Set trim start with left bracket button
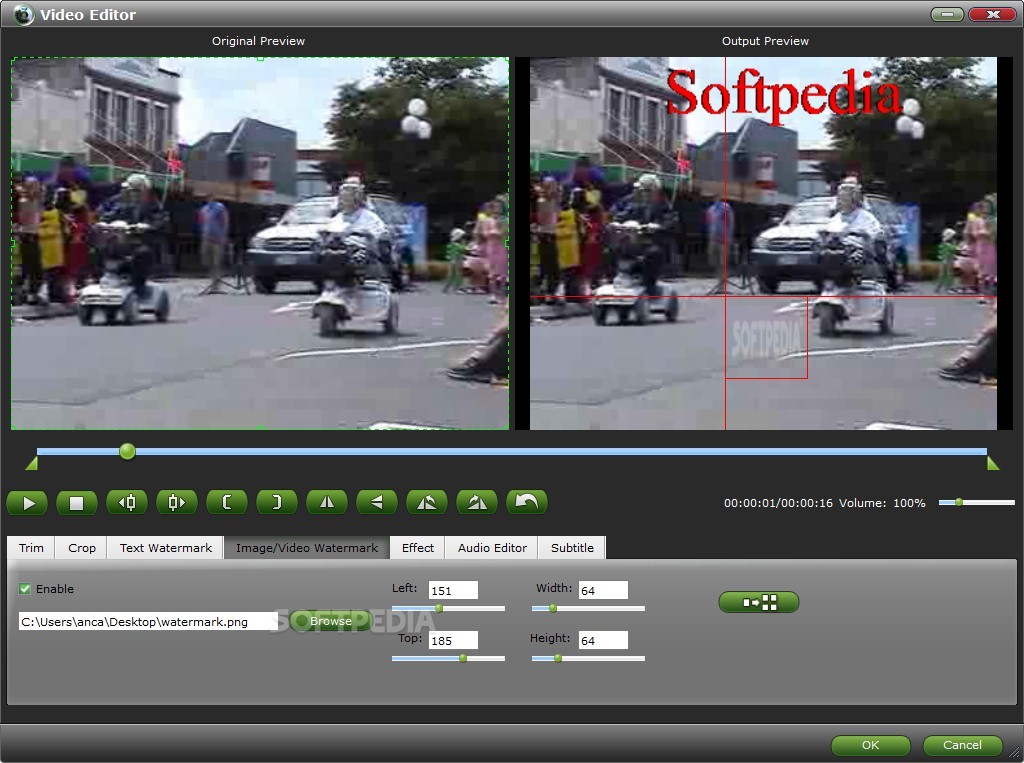The height and width of the screenshot is (763, 1024). coord(227,502)
